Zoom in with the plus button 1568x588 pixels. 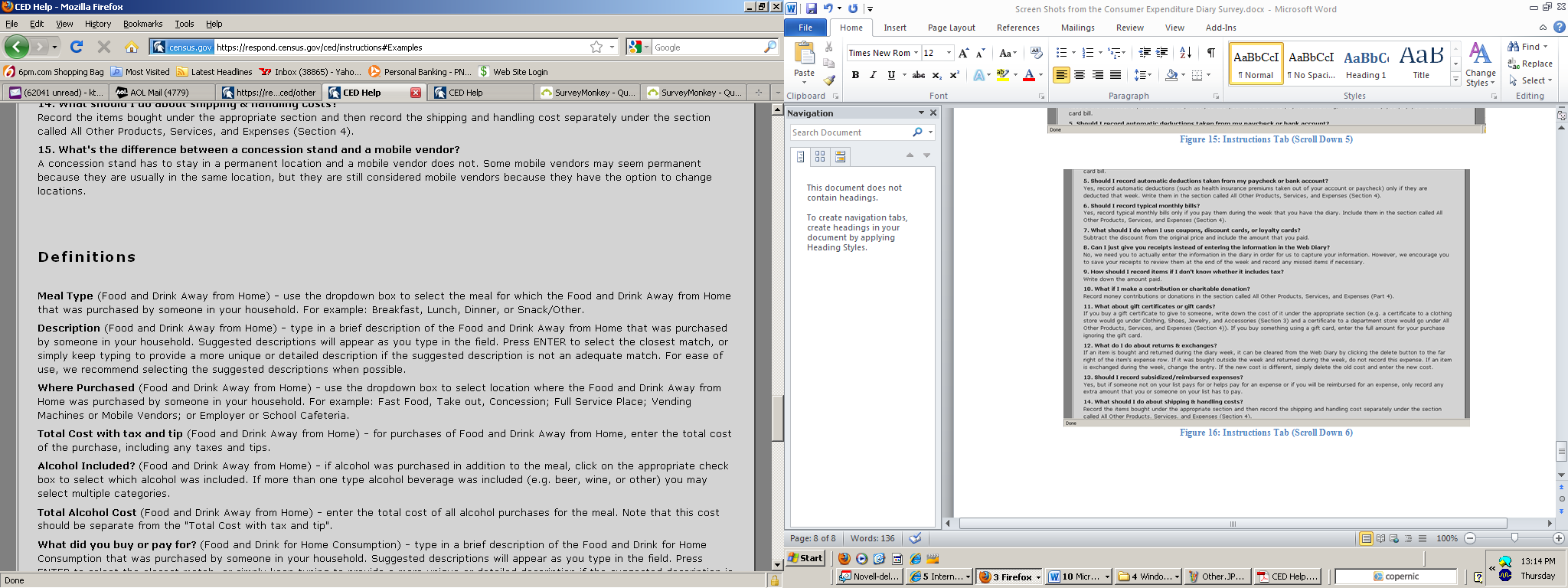(1558, 538)
